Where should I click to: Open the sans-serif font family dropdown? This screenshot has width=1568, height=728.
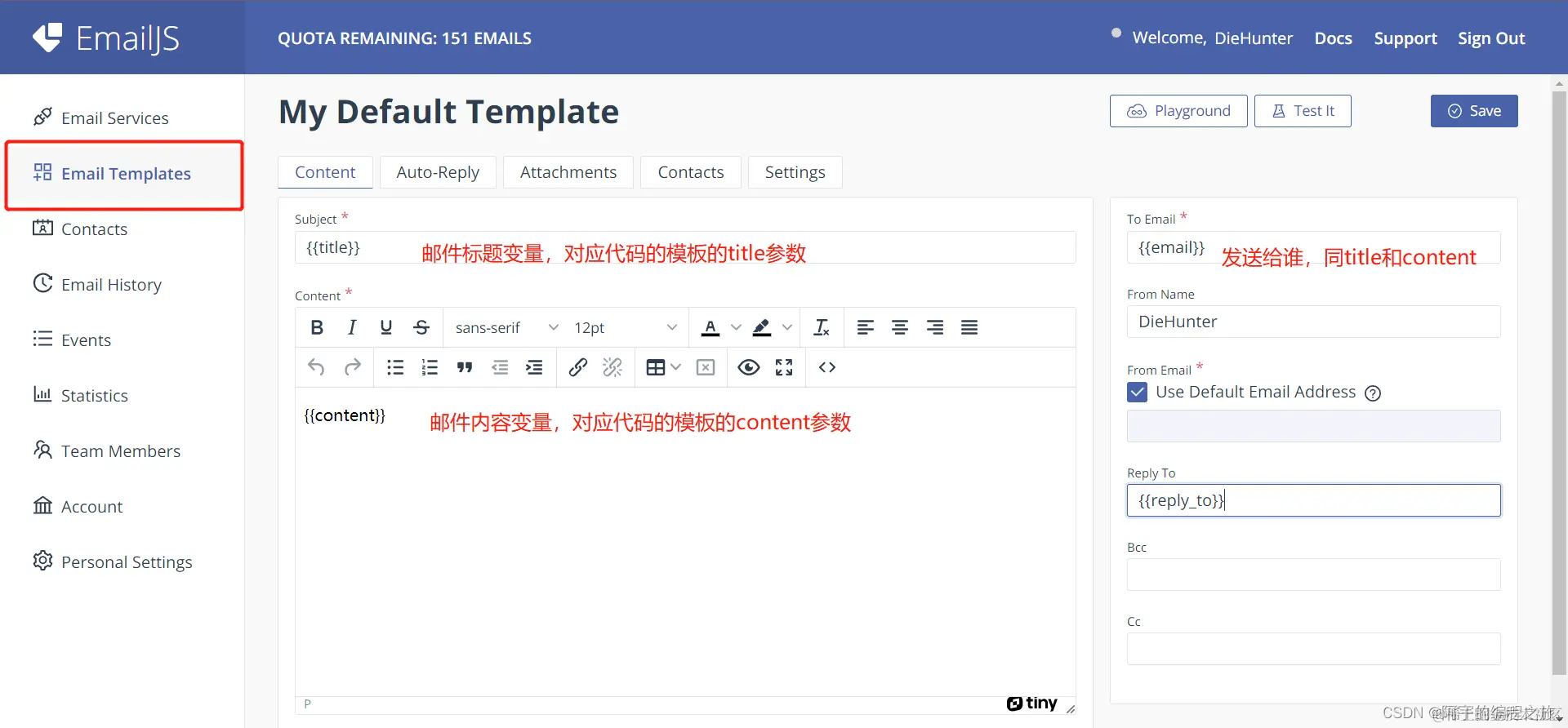coord(506,327)
